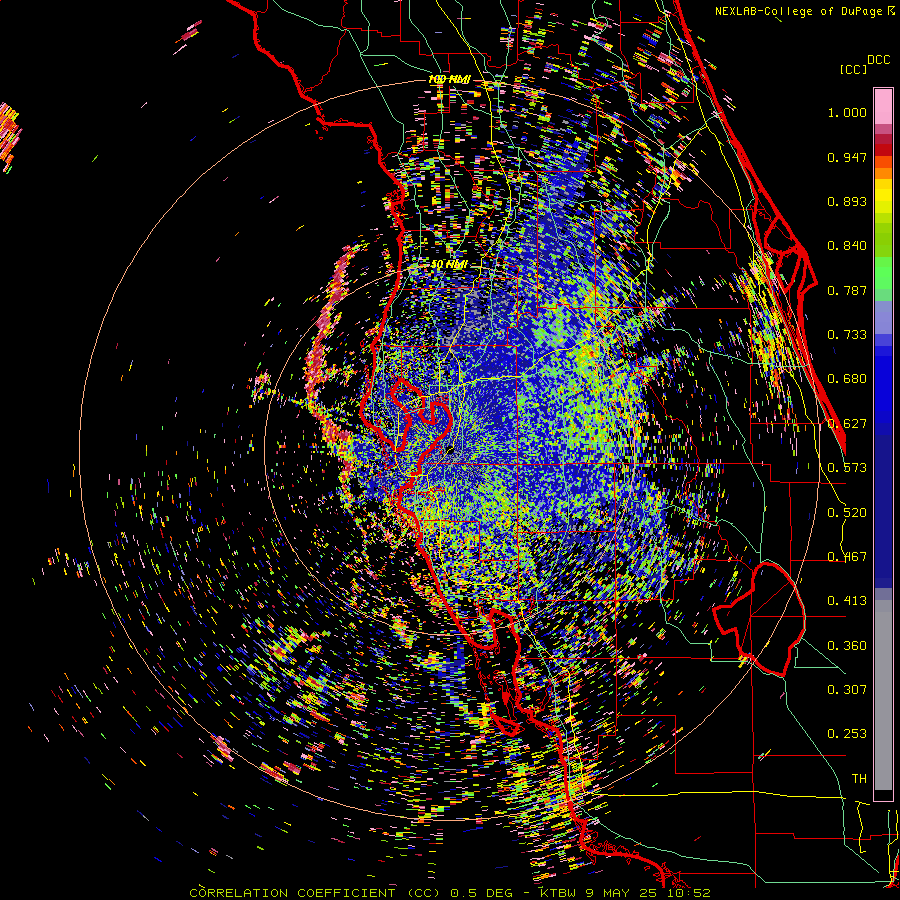
Task: Select the 0.413 scale value
Action: point(847,601)
